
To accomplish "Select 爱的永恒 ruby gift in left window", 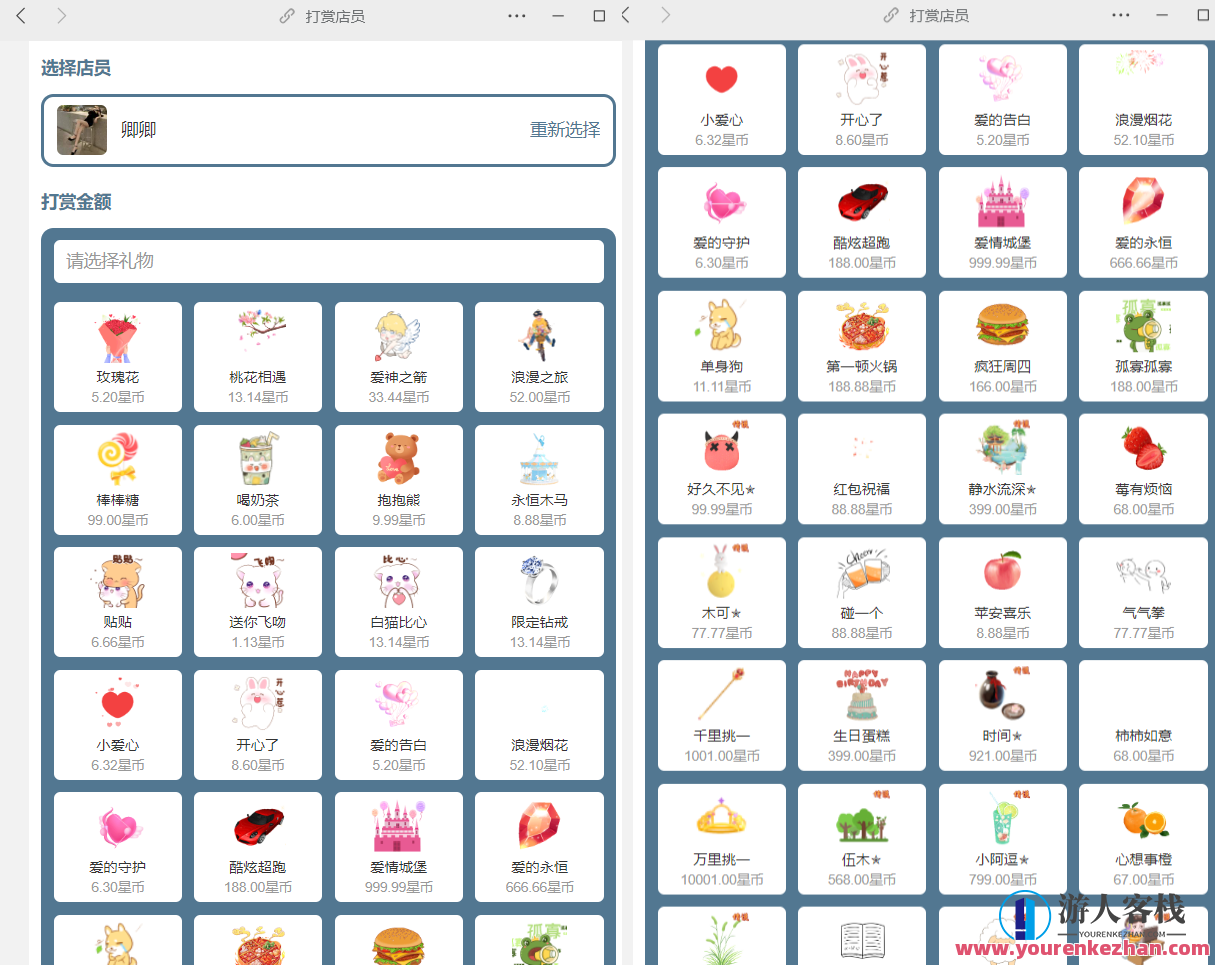I will [x=539, y=847].
